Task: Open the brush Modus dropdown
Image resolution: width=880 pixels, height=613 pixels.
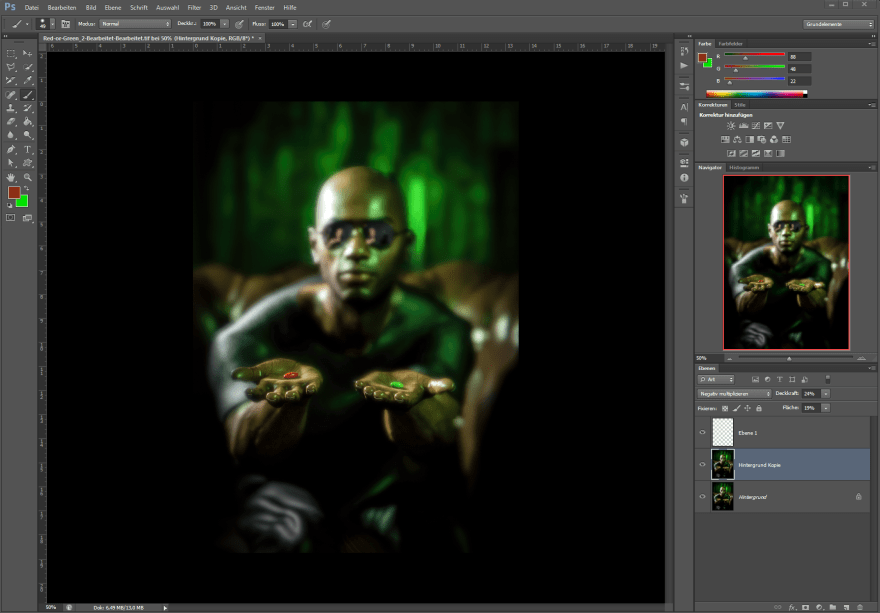Action: pyautogui.click(x=135, y=24)
